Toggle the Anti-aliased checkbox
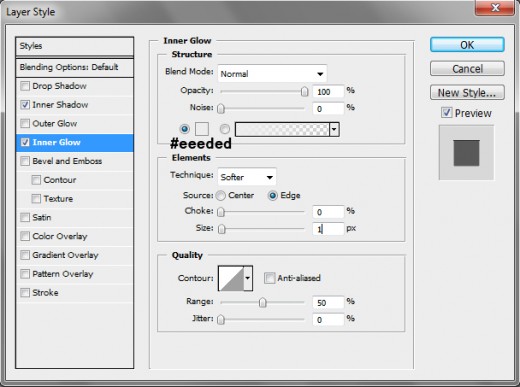The image size is (520, 387). tap(269, 278)
